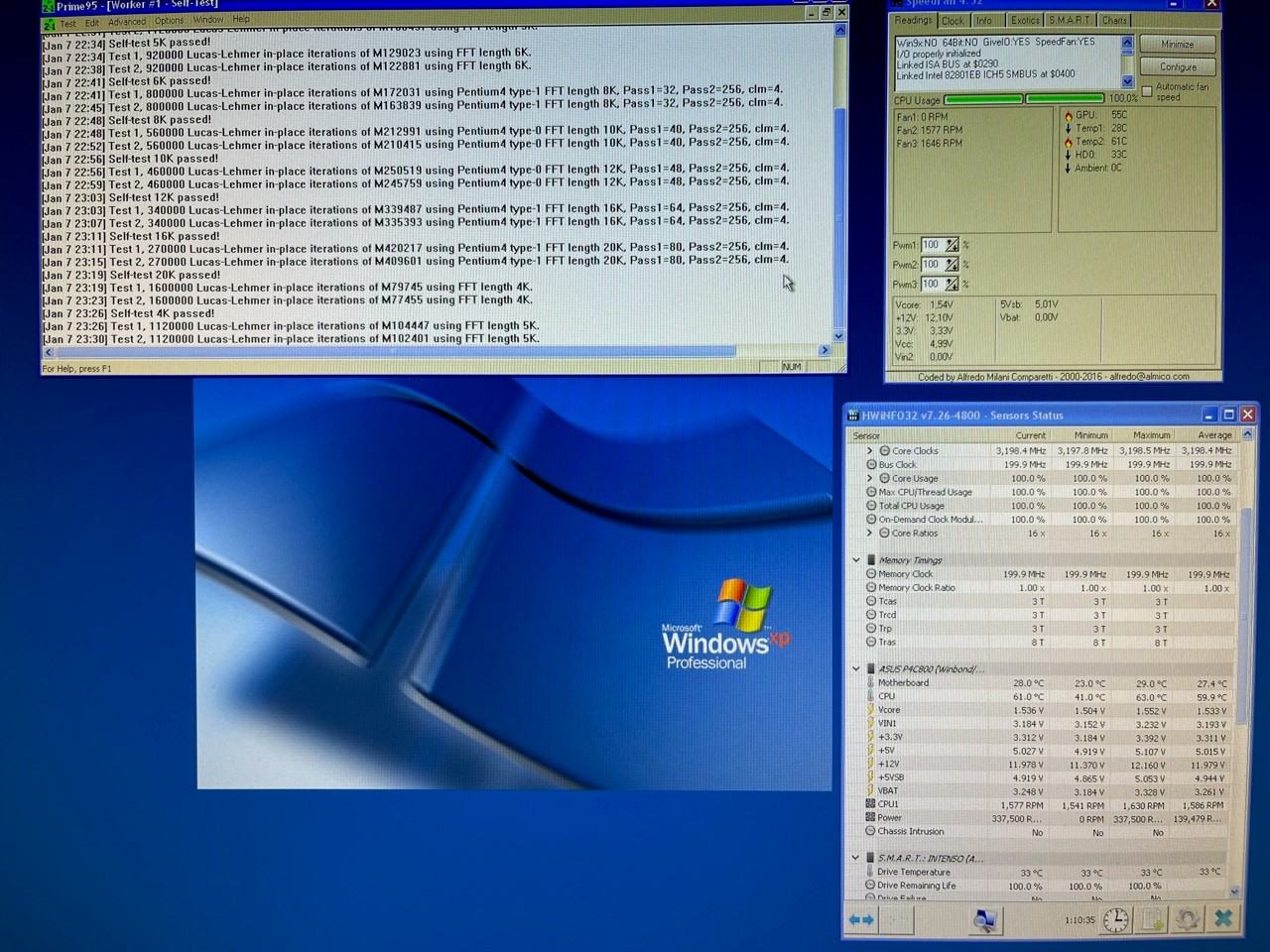The height and width of the screenshot is (952, 1270).
Task: Expand the Core Ratios row in HWiNFO
Action: [870, 534]
